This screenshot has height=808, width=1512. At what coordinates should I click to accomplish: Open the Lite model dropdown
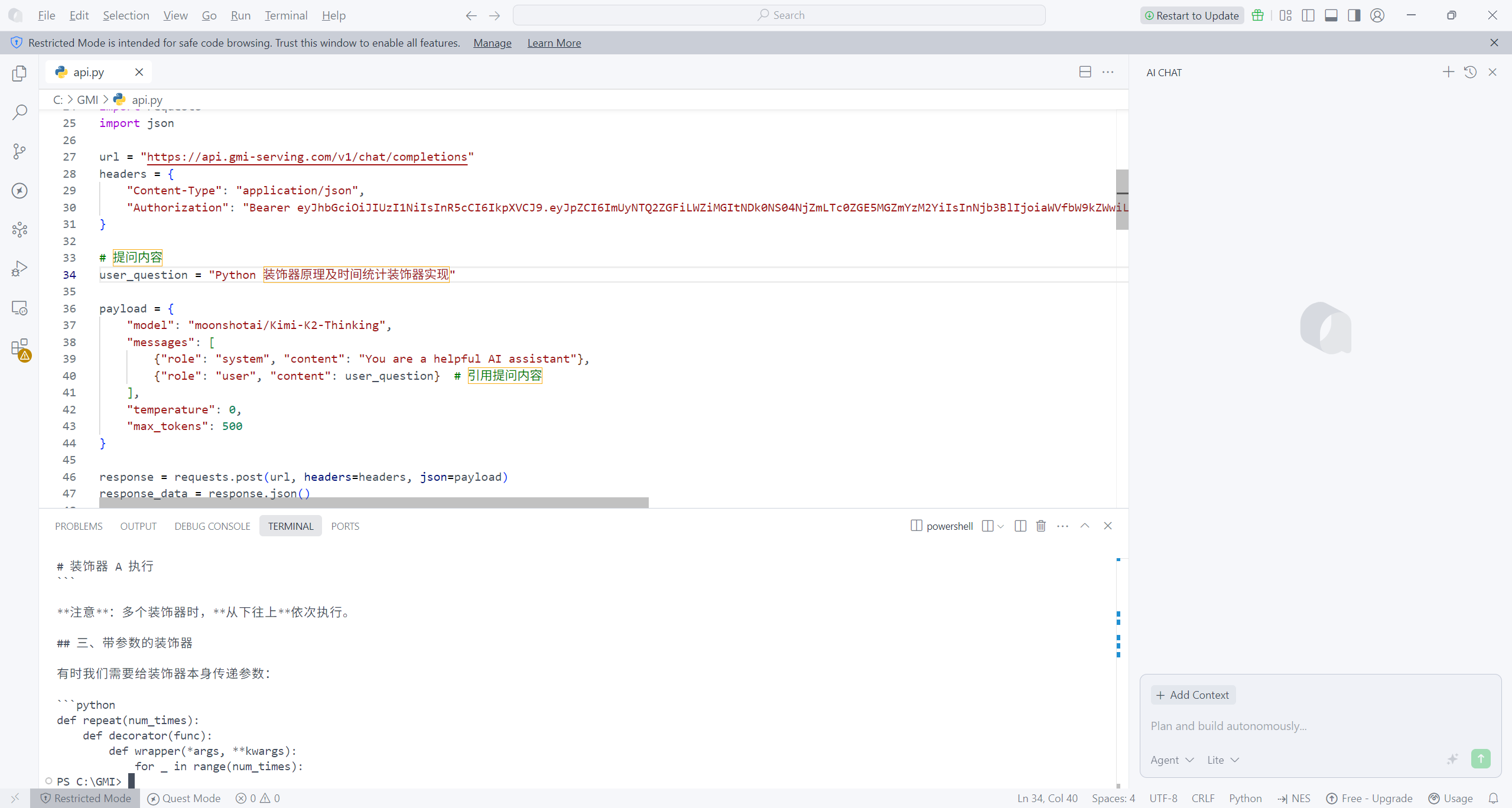[1222, 760]
